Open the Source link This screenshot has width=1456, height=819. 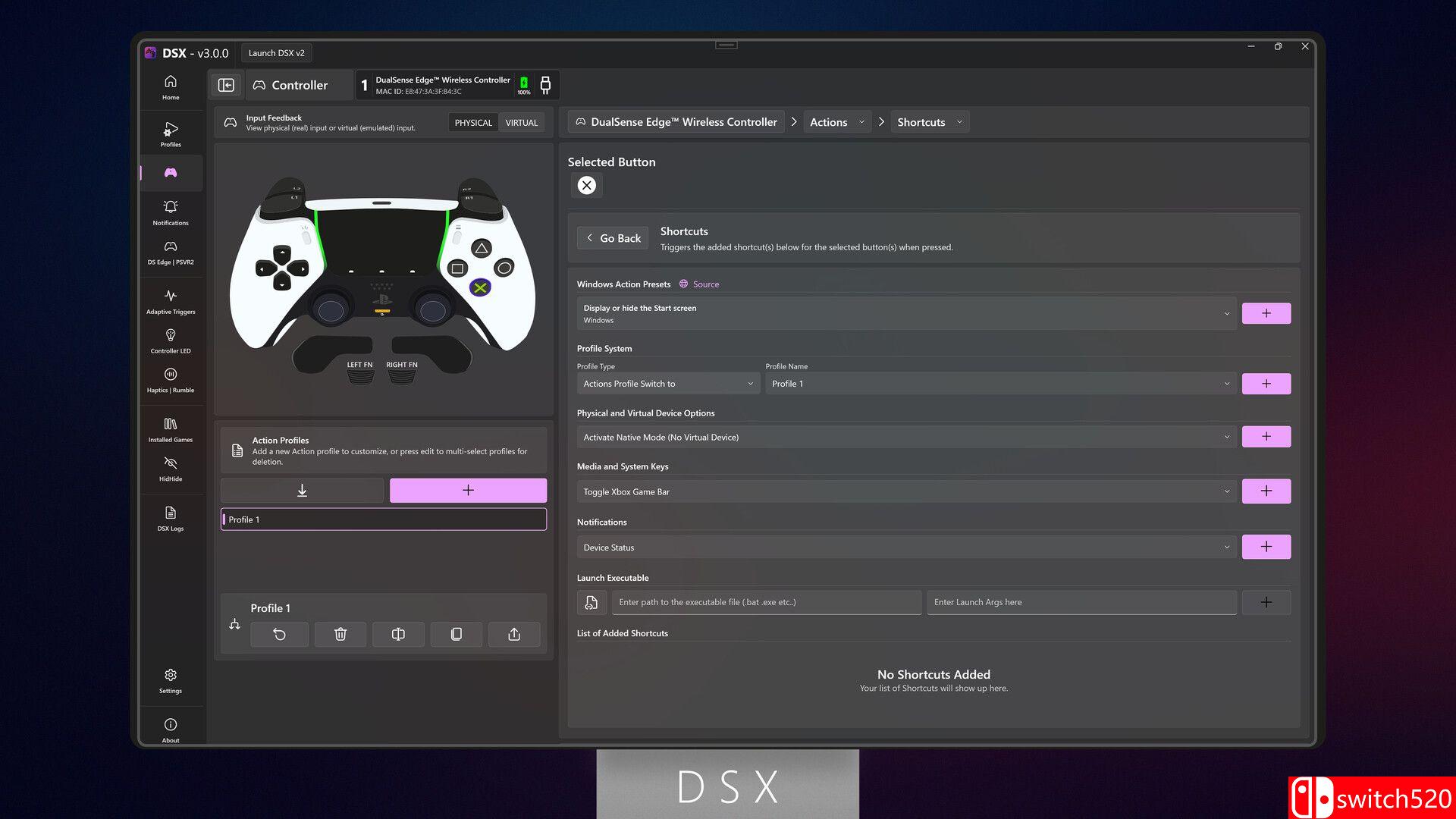coord(698,284)
